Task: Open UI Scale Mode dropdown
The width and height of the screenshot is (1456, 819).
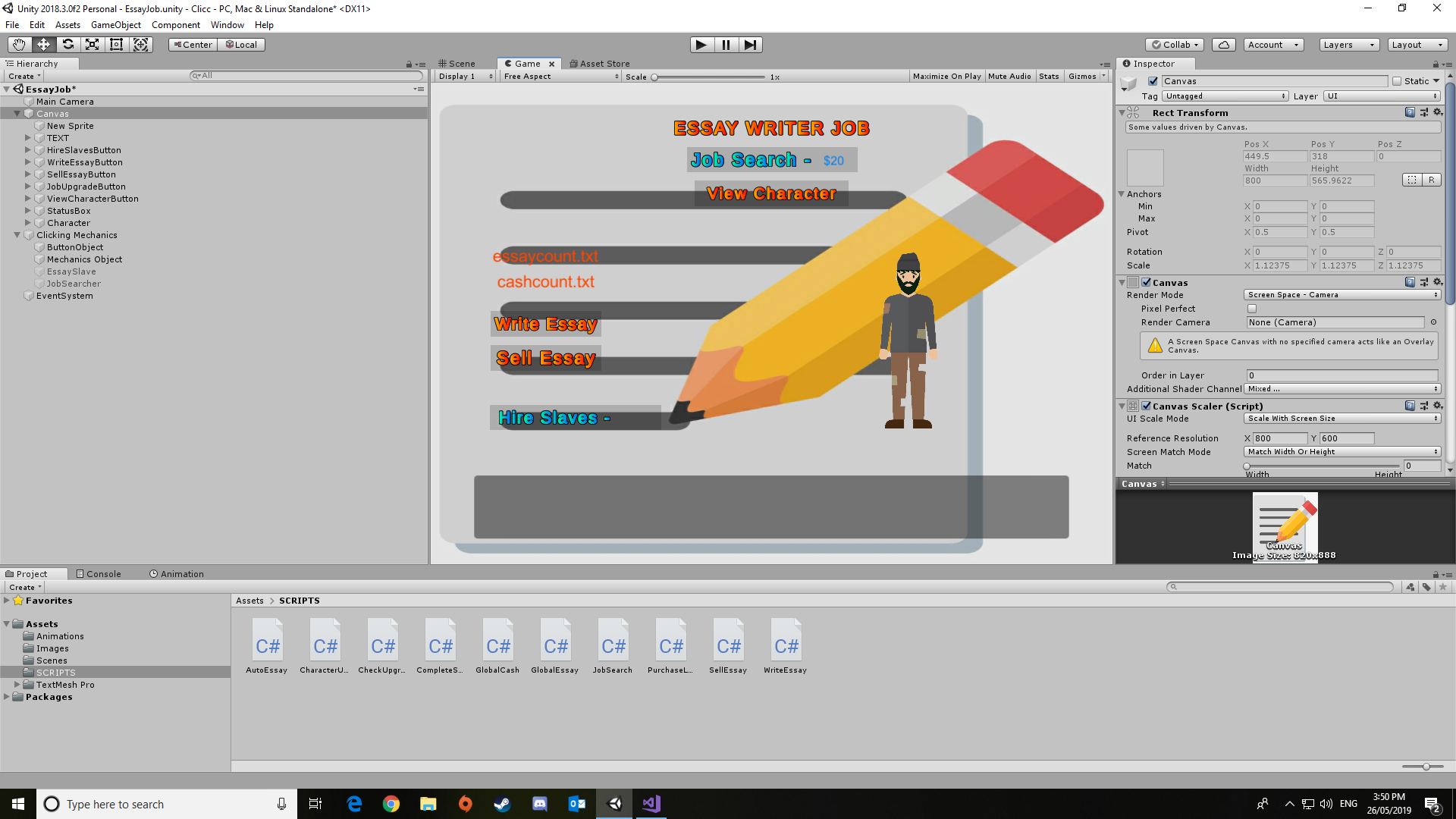Action: 1341,419
